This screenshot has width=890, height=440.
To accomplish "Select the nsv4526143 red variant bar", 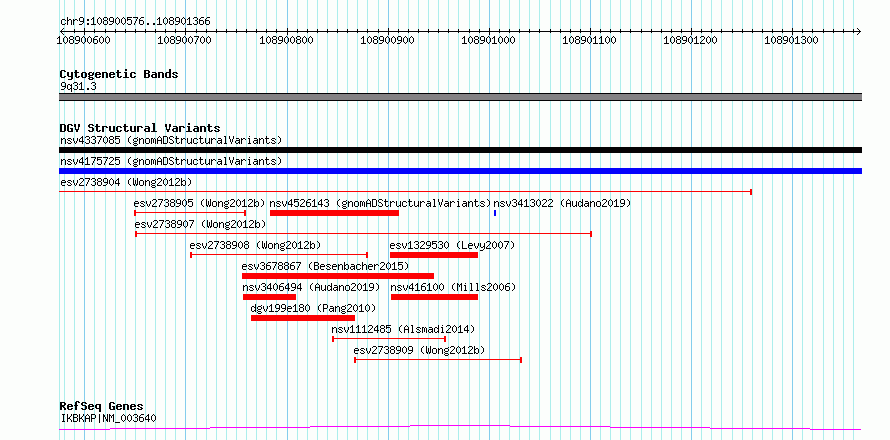I will (x=334, y=213).
